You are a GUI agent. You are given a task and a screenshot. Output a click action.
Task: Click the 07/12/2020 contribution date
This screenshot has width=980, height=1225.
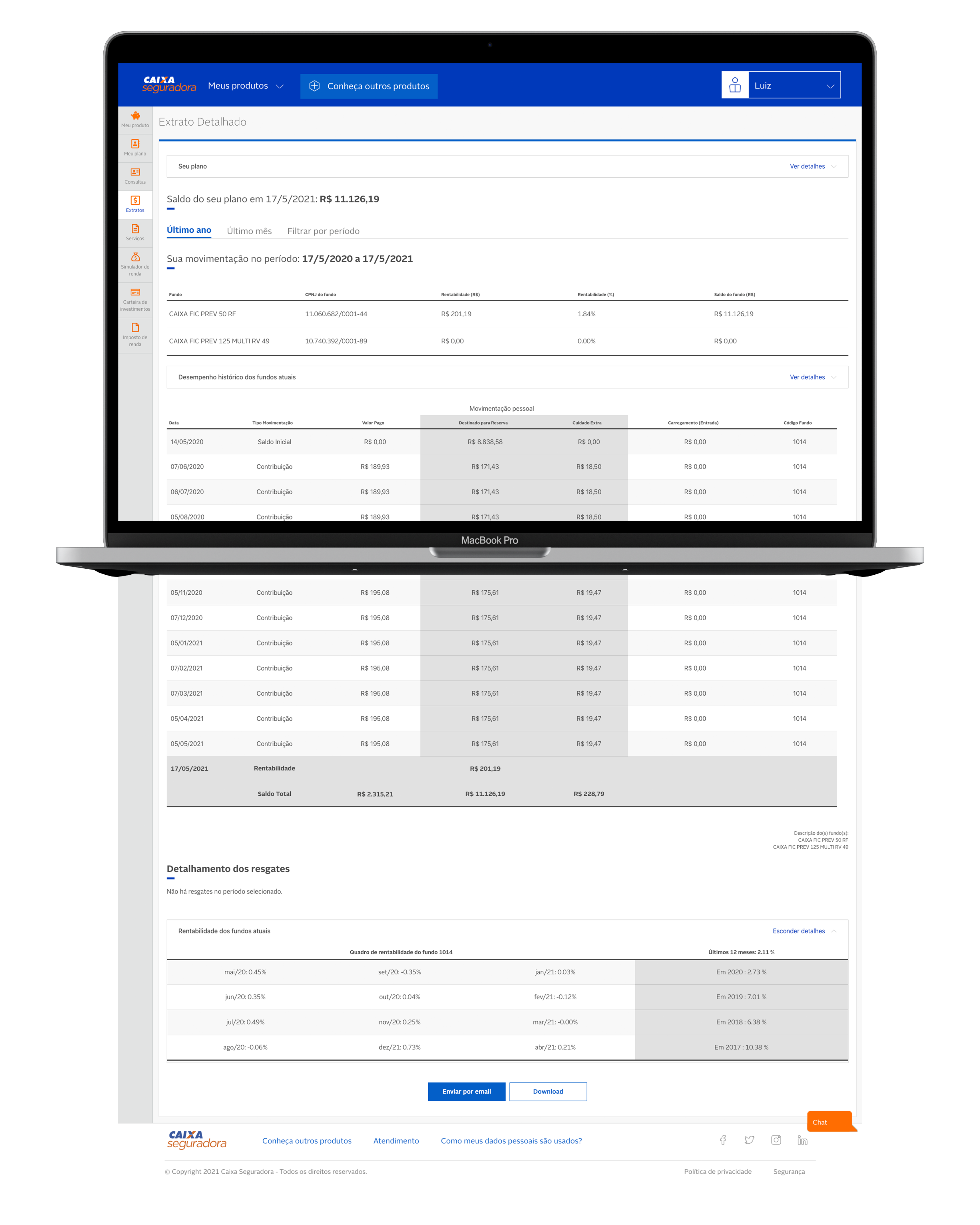186,618
